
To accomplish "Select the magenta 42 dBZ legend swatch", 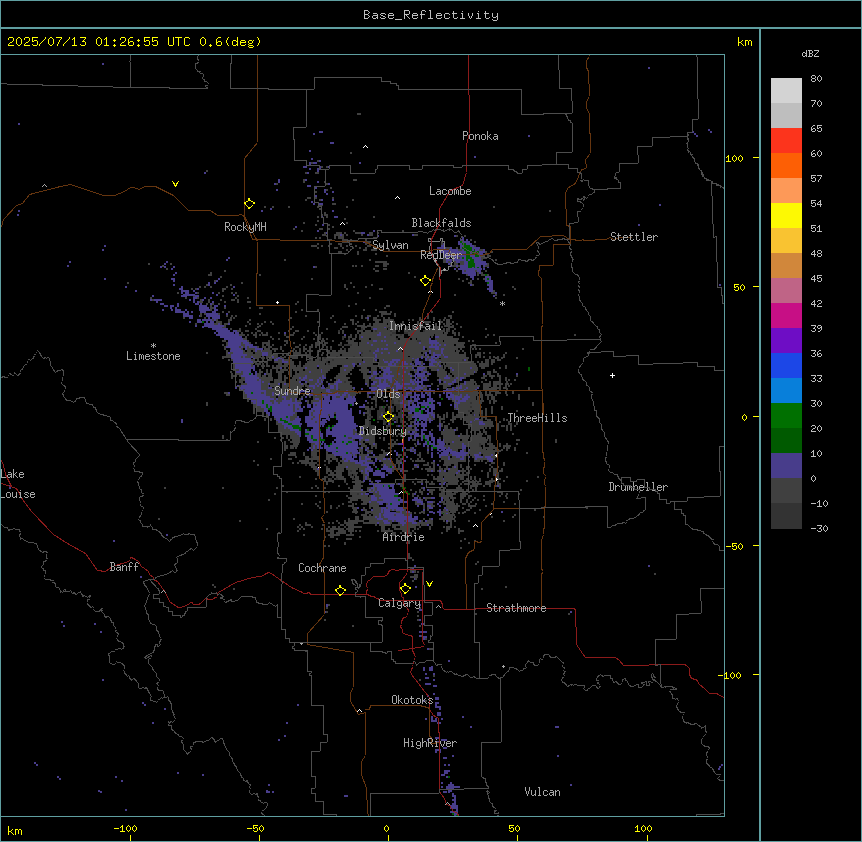I will click(x=786, y=315).
